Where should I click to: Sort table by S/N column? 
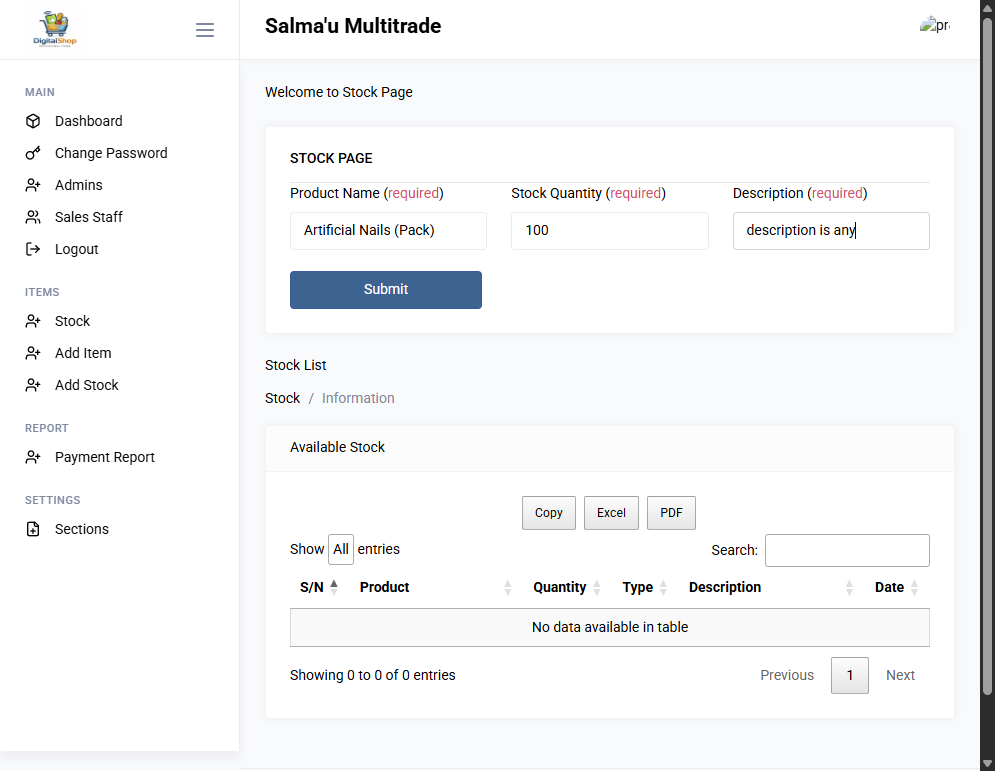tap(319, 588)
